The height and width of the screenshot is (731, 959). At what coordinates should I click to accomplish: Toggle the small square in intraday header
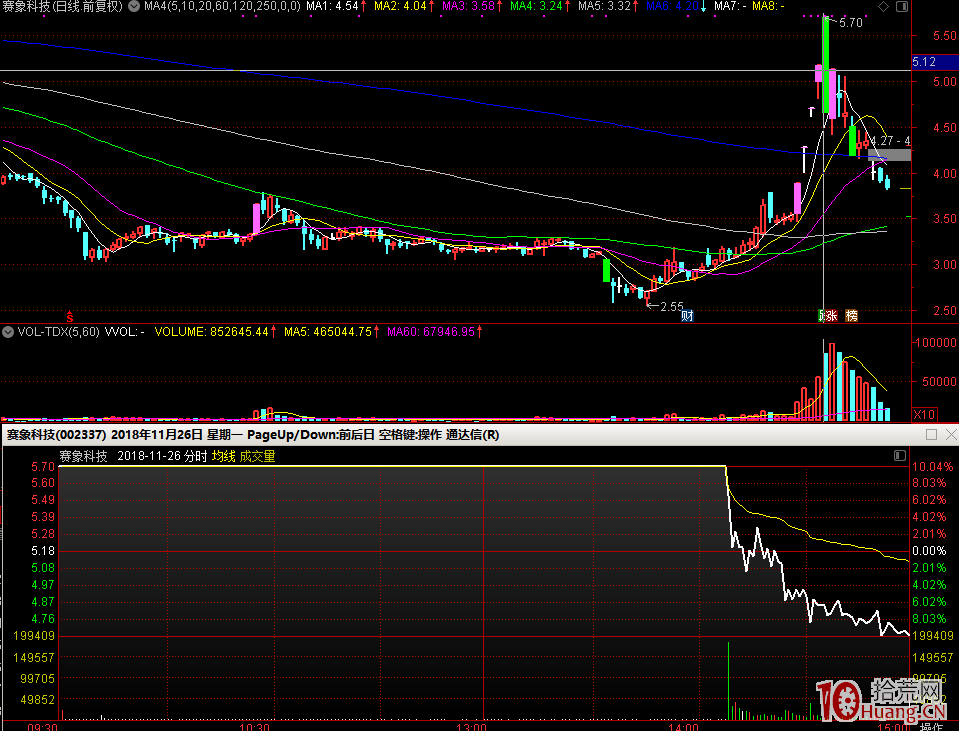(x=898, y=456)
